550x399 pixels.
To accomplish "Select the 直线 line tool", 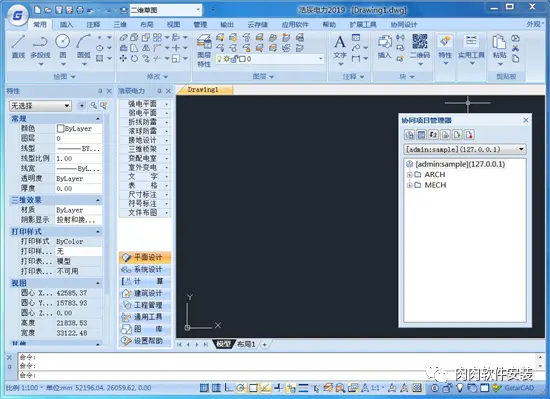I will [x=18, y=47].
